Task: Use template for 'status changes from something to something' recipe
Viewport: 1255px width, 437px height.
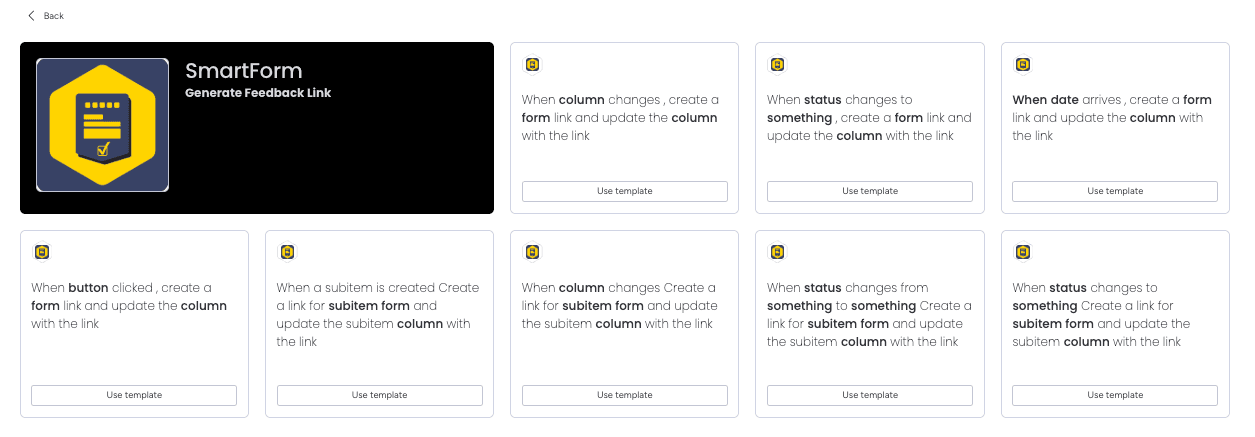Action: coord(870,395)
